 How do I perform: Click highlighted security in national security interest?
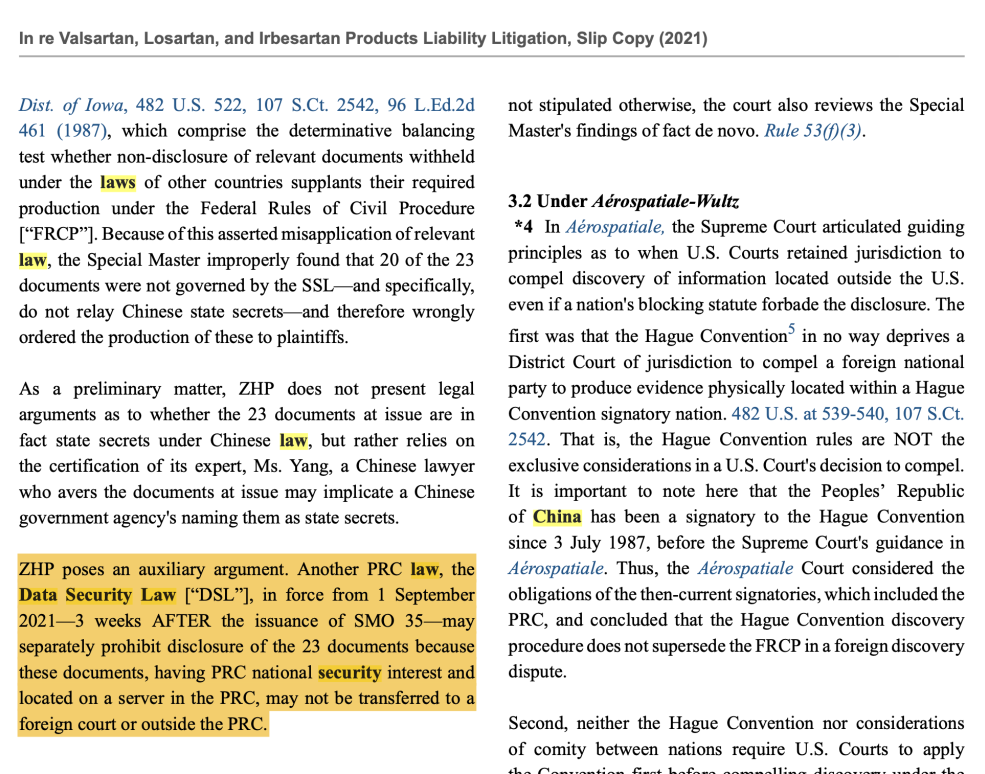pyautogui.click(x=349, y=673)
